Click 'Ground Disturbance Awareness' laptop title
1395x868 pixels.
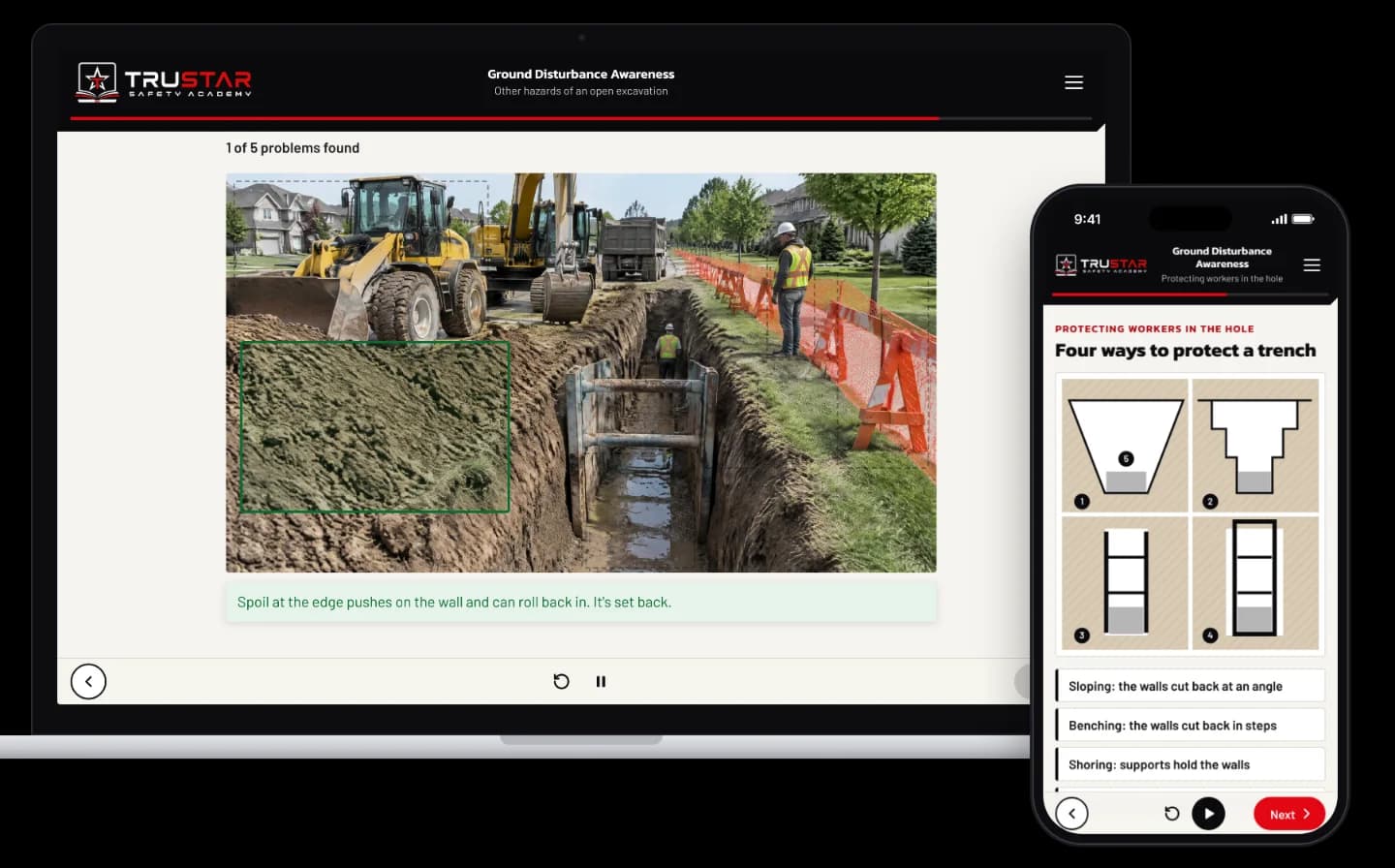(581, 74)
